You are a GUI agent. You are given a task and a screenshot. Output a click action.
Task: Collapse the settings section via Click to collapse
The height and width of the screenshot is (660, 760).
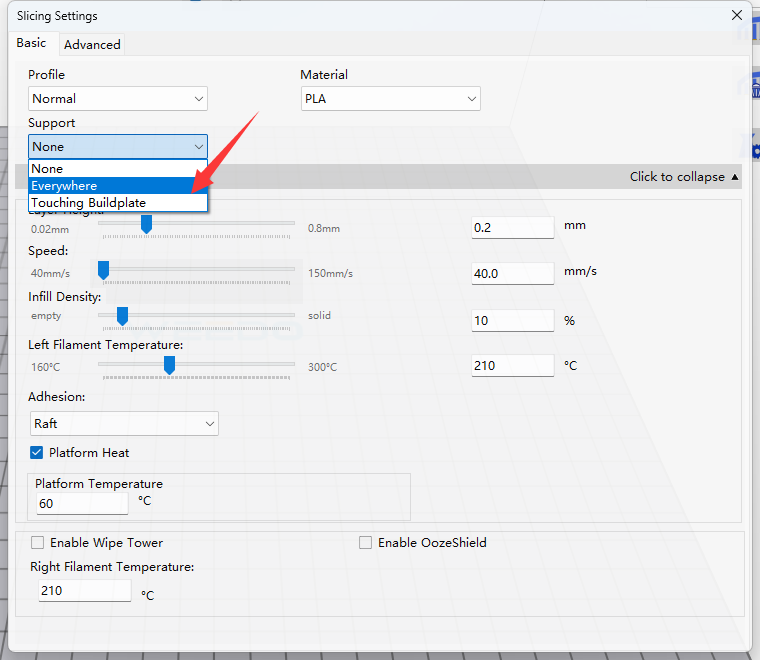[x=684, y=177]
